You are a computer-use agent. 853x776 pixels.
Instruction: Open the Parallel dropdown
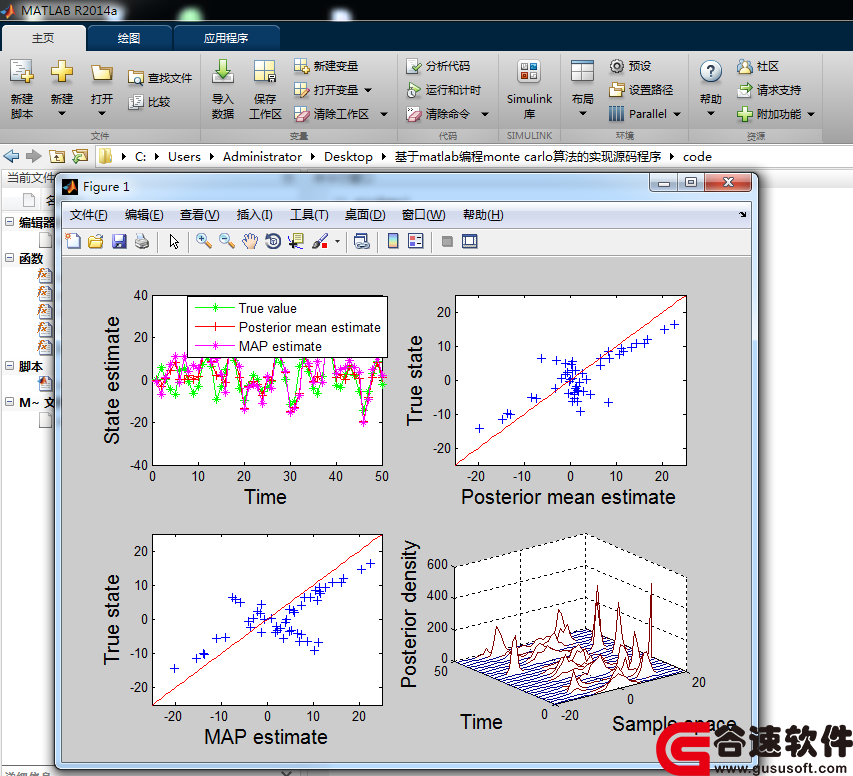677,114
